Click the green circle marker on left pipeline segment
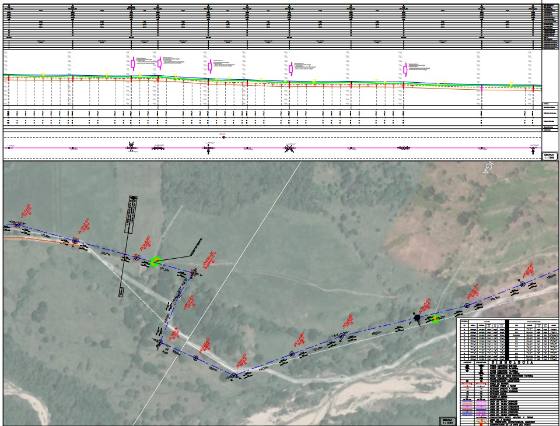Screen dimensions: 560x426 pyautogui.click(x=155, y=262)
